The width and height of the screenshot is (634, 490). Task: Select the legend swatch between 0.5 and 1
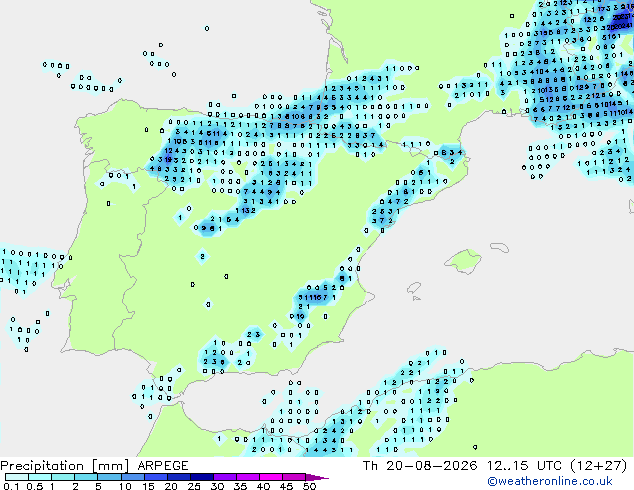click(x=40, y=477)
